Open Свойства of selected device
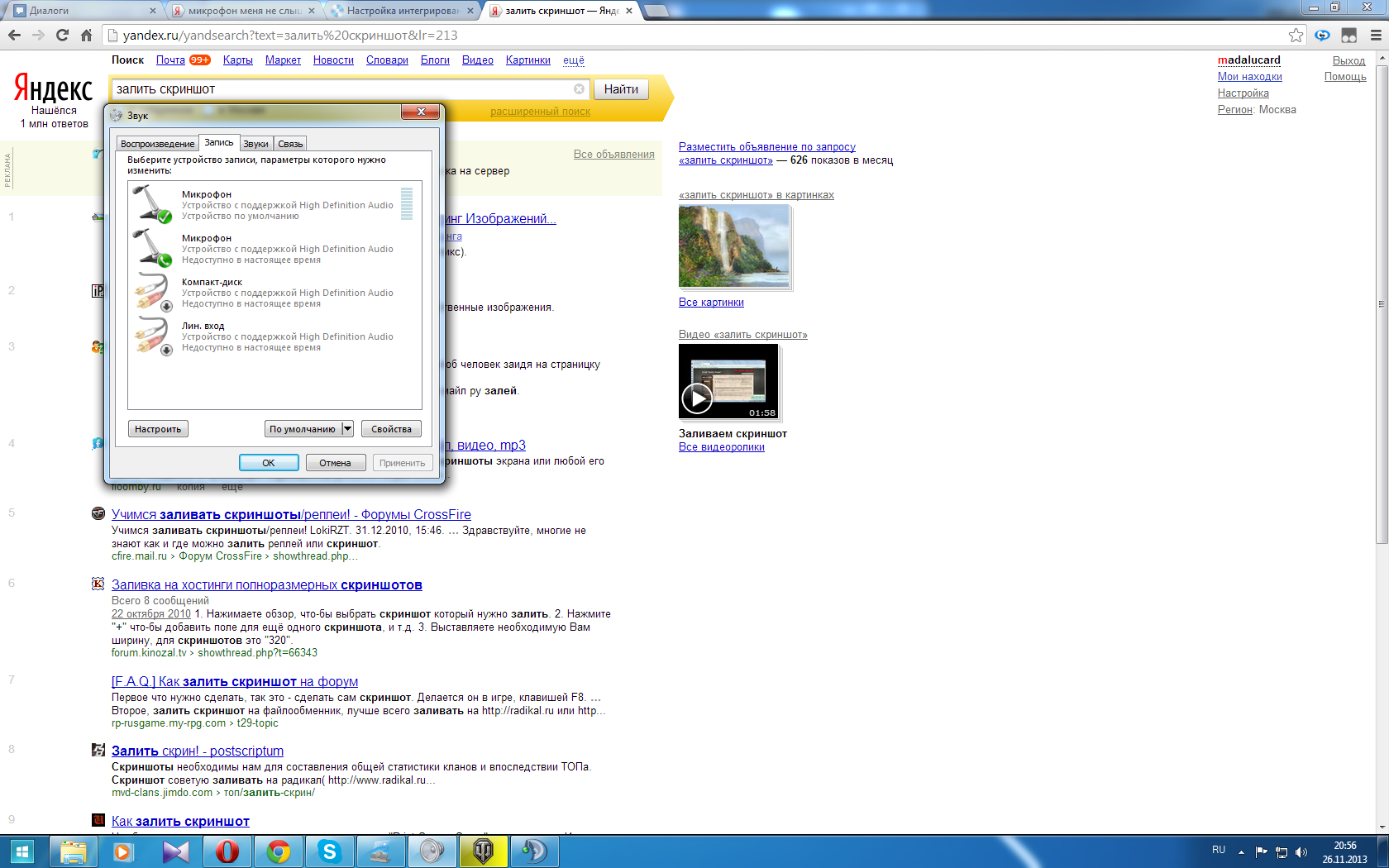 pyautogui.click(x=391, y=429)
